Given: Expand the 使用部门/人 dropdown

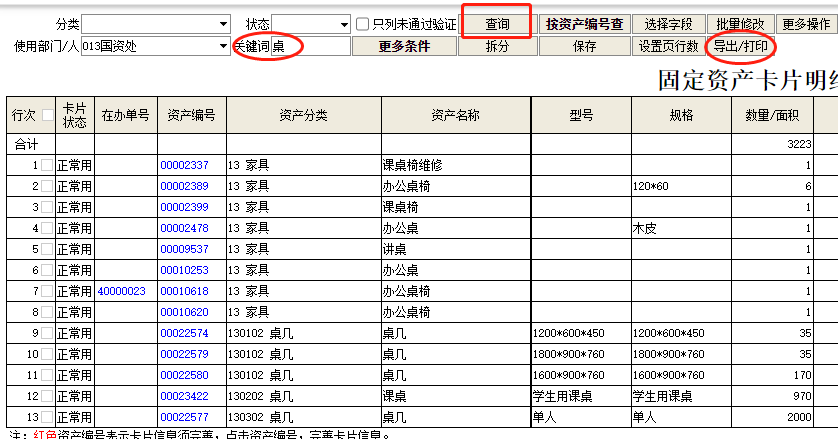Looking at the screenshot, I should click(223, 46).
